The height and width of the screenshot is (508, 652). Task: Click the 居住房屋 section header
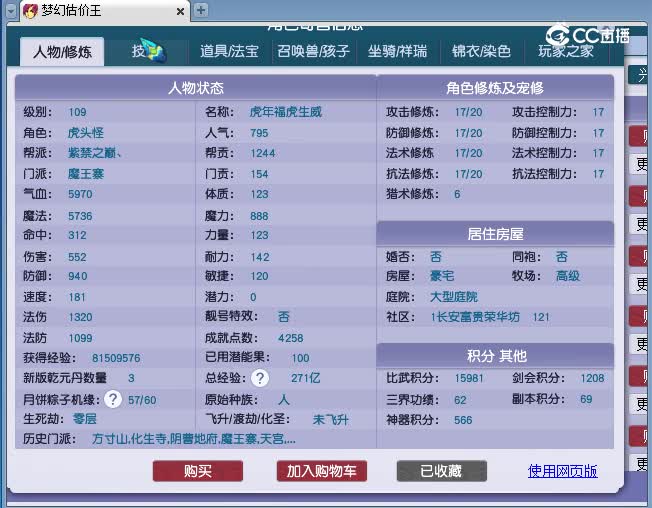pos(495,234)
